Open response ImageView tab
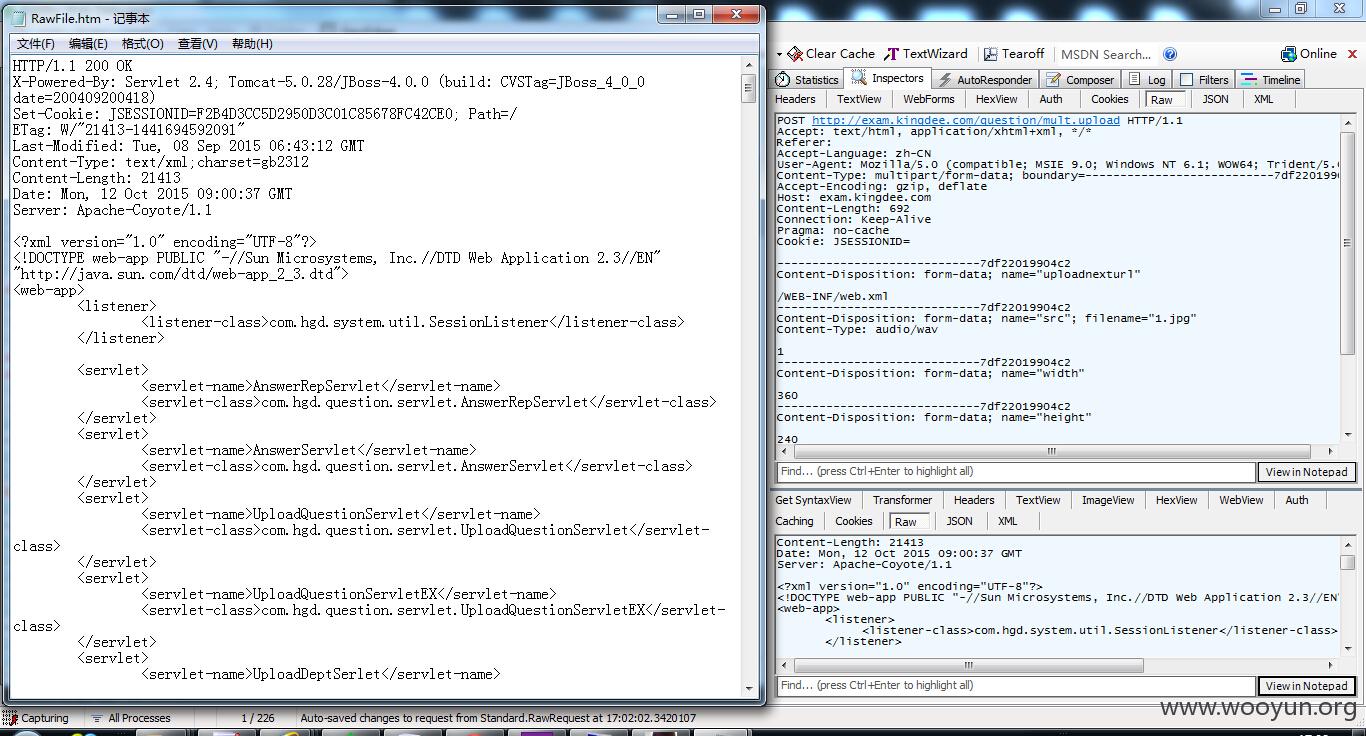The width and height of the screenshot is (1366, 736). (1108, 500)
